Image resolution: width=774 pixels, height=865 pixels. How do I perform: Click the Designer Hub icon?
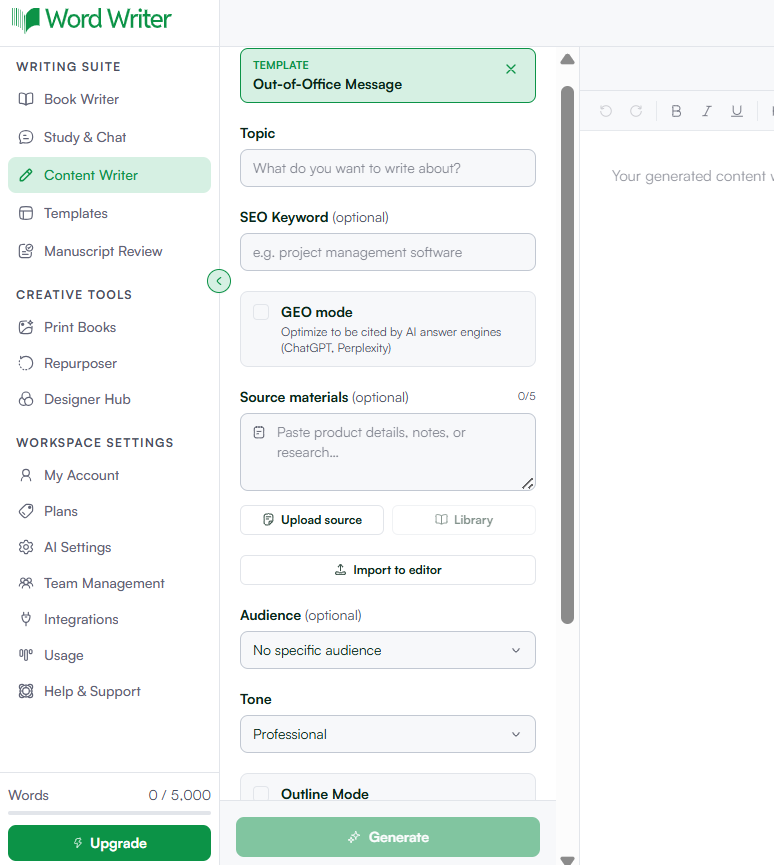tap(26, 399)
